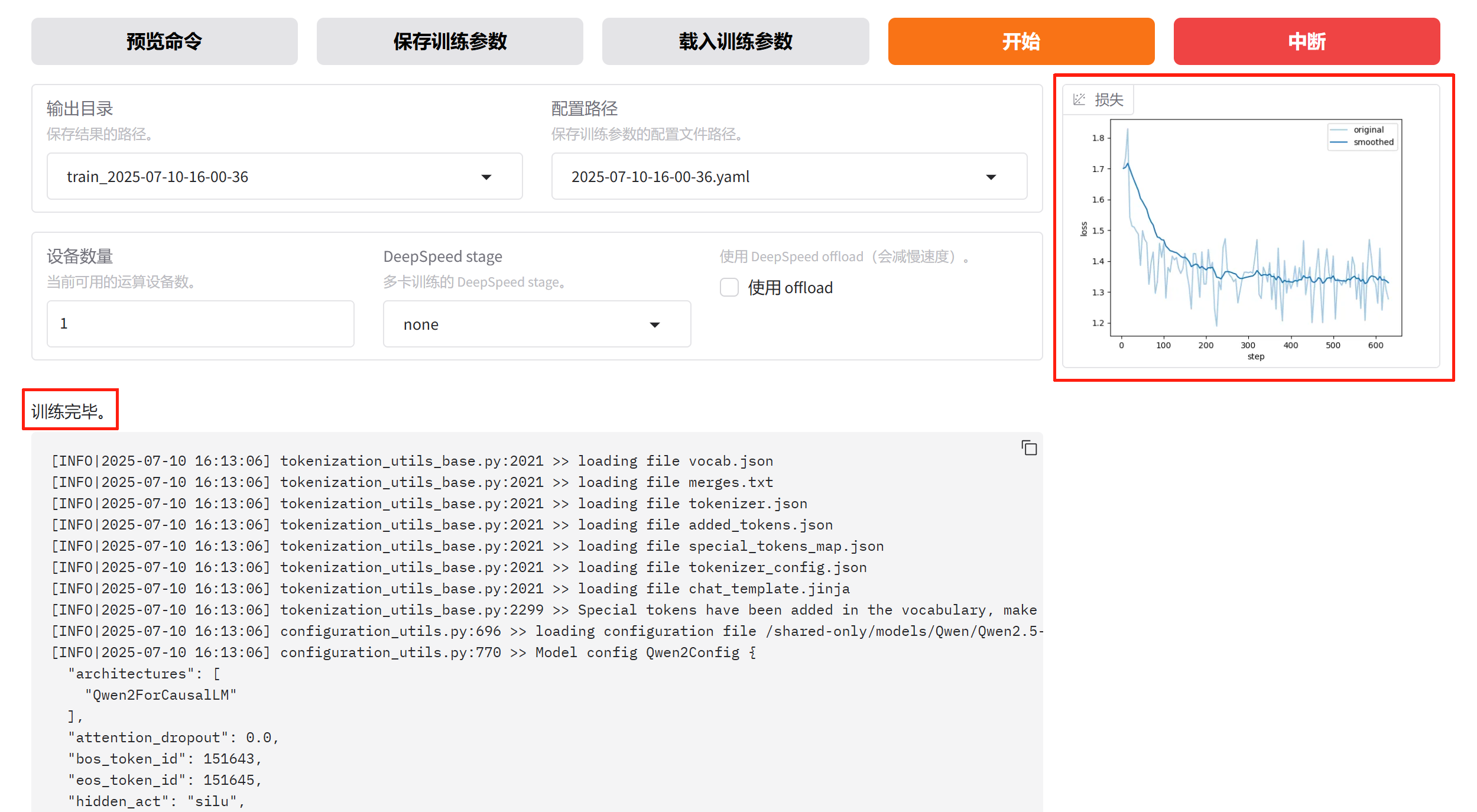Click the 保存训练参数 button
This screenshot has height=812, width=1477.
click(x=449, y=41)
